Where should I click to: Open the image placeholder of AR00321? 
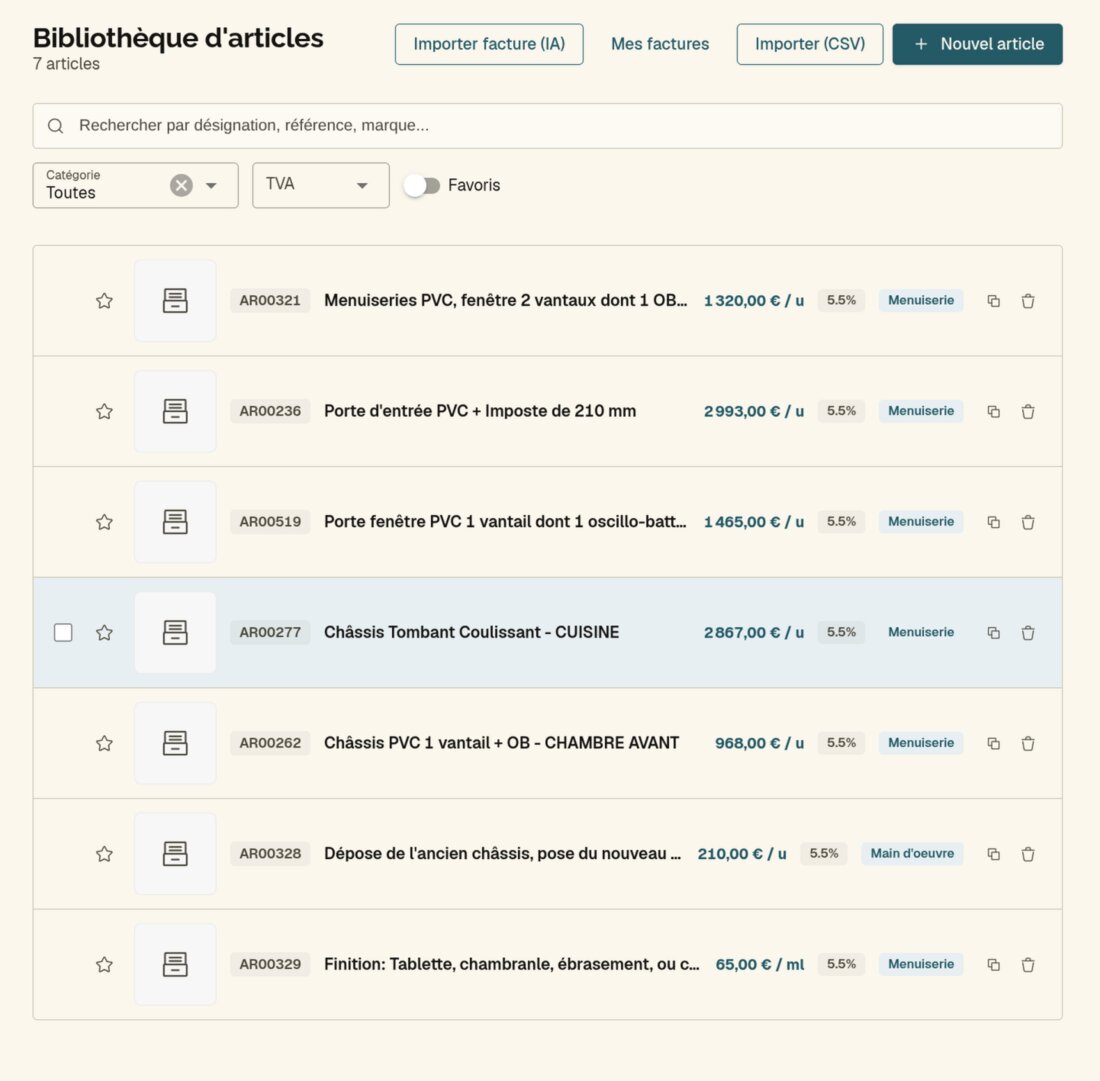[x=175, y=301]
